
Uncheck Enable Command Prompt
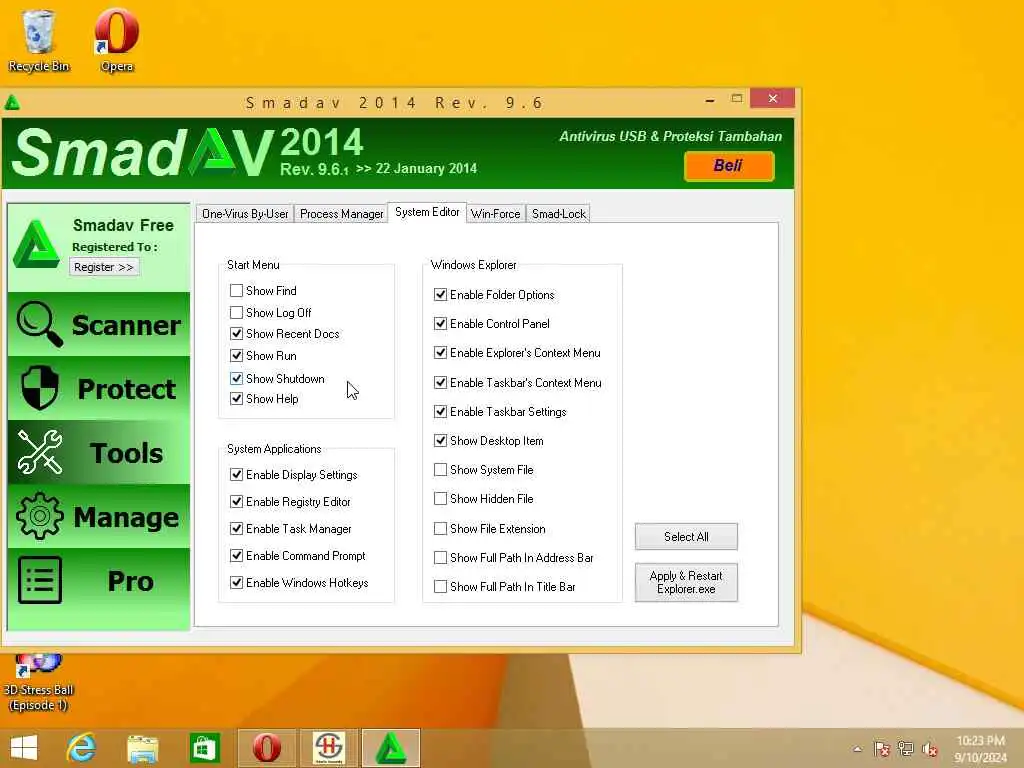point(236,556)
